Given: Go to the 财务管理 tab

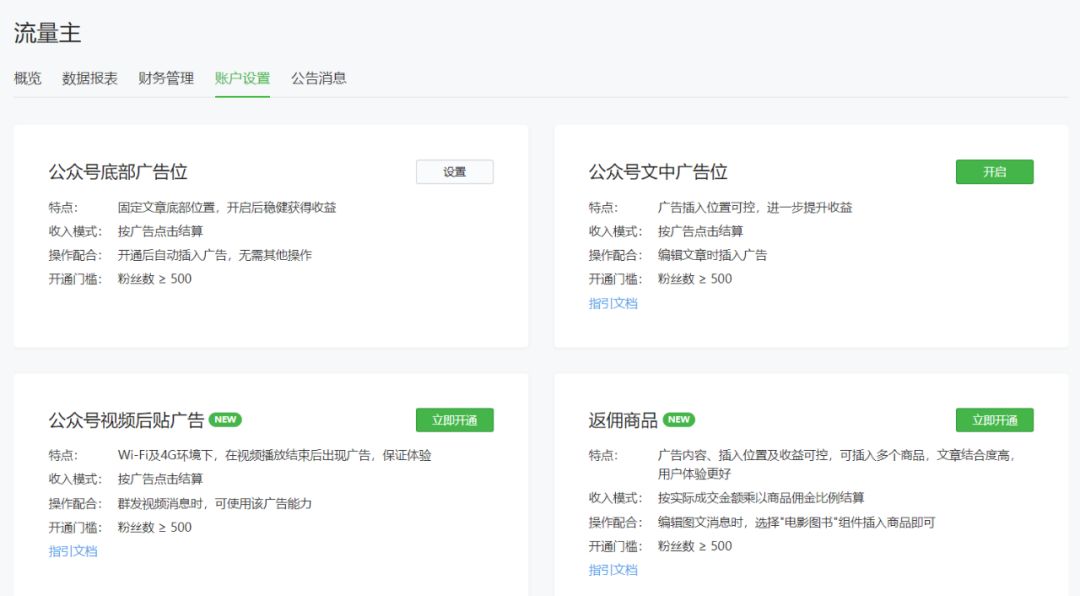Looking at the screenshot, I should pos(166,79).
